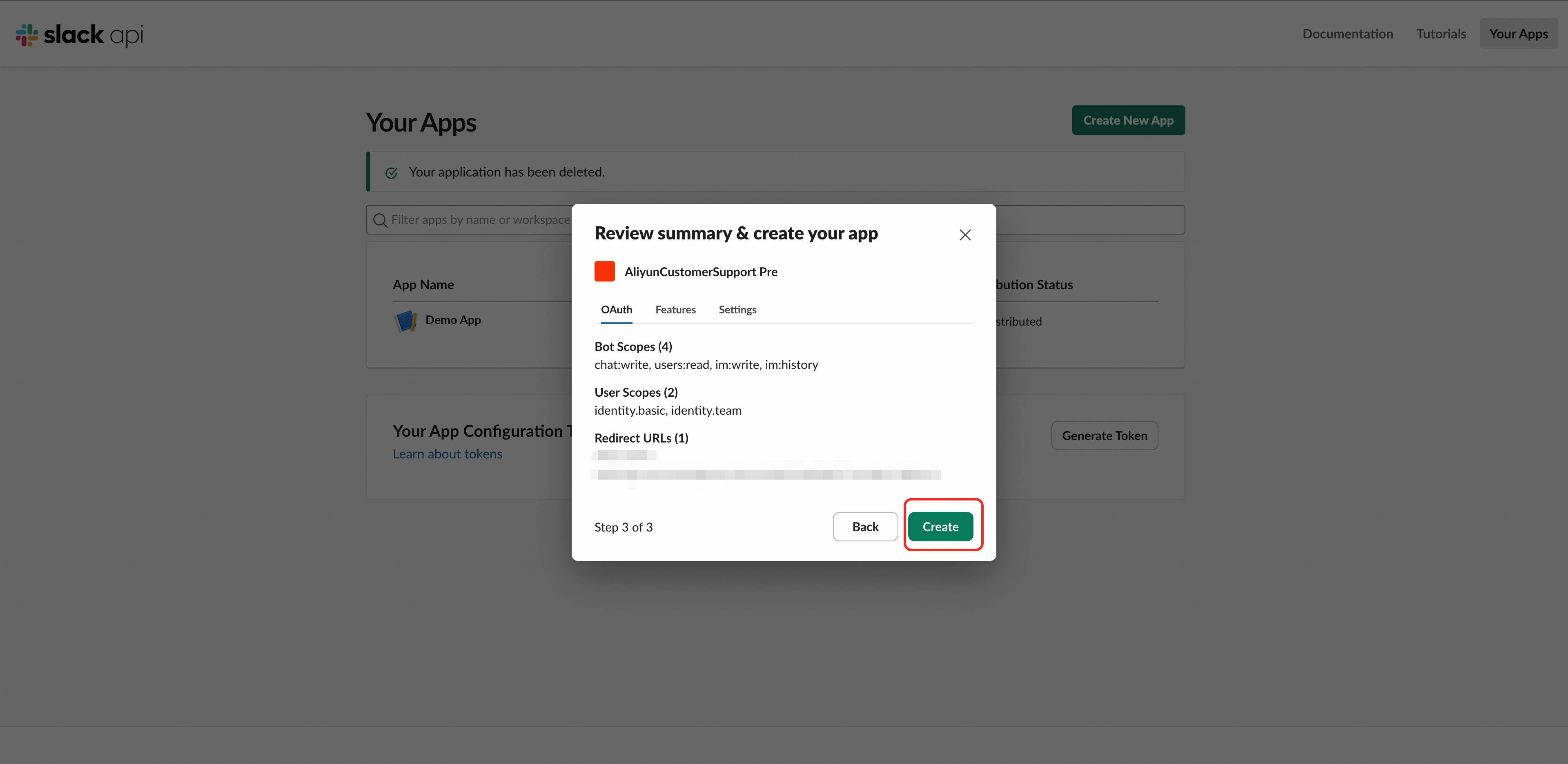
Task: Click the Demo App icon thumbnail
Action: click(x=406, y=320)
